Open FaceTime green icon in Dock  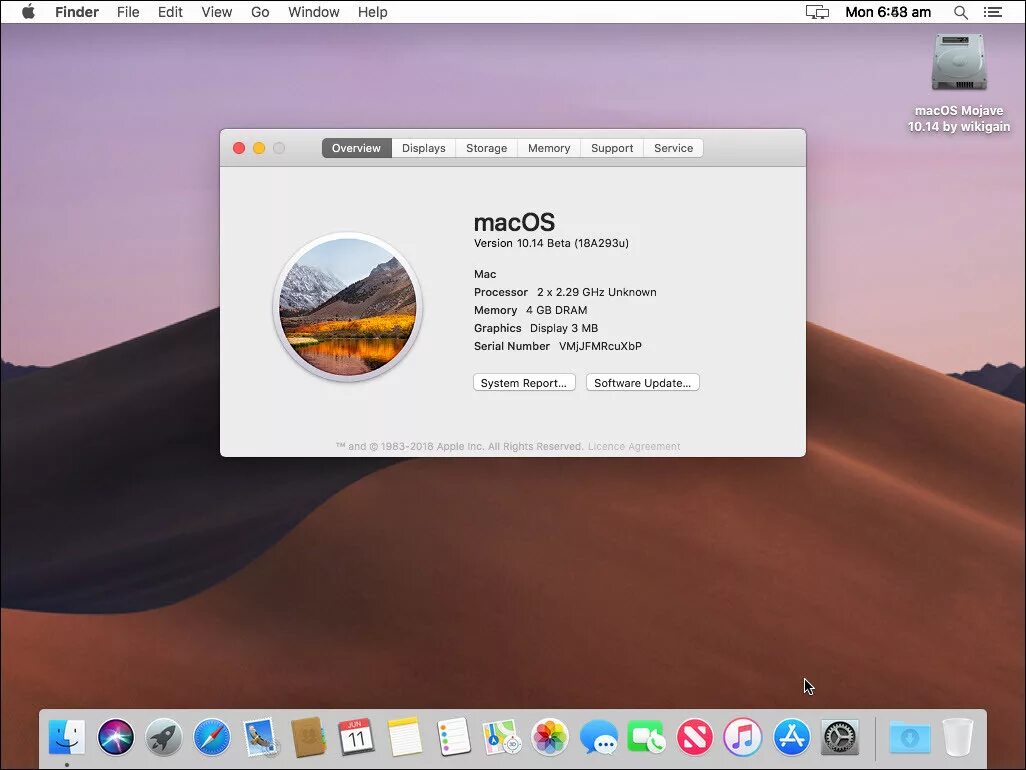click(x=646, y=737)
